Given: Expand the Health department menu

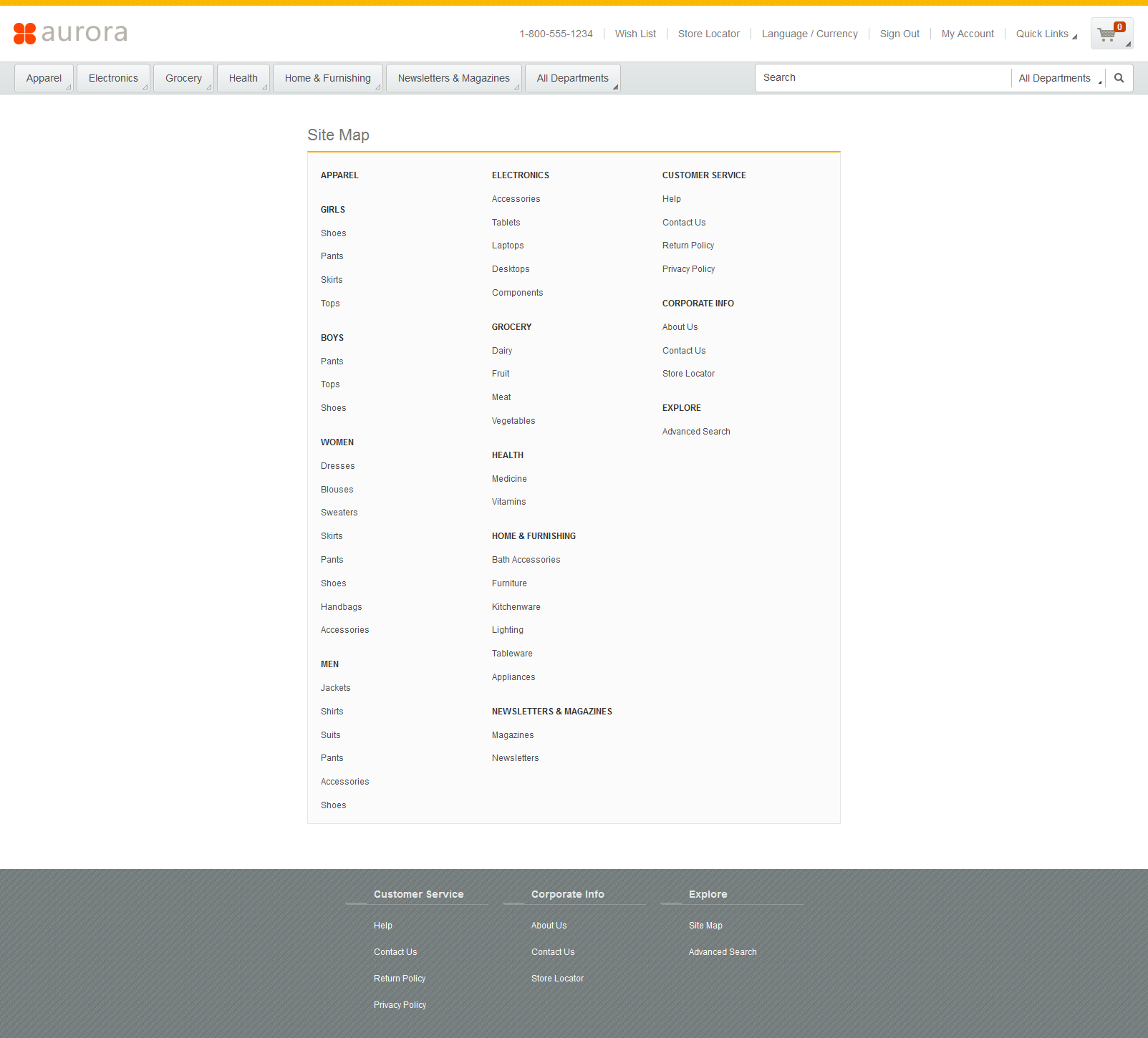Looking at the screenshot, I should 243,78.
